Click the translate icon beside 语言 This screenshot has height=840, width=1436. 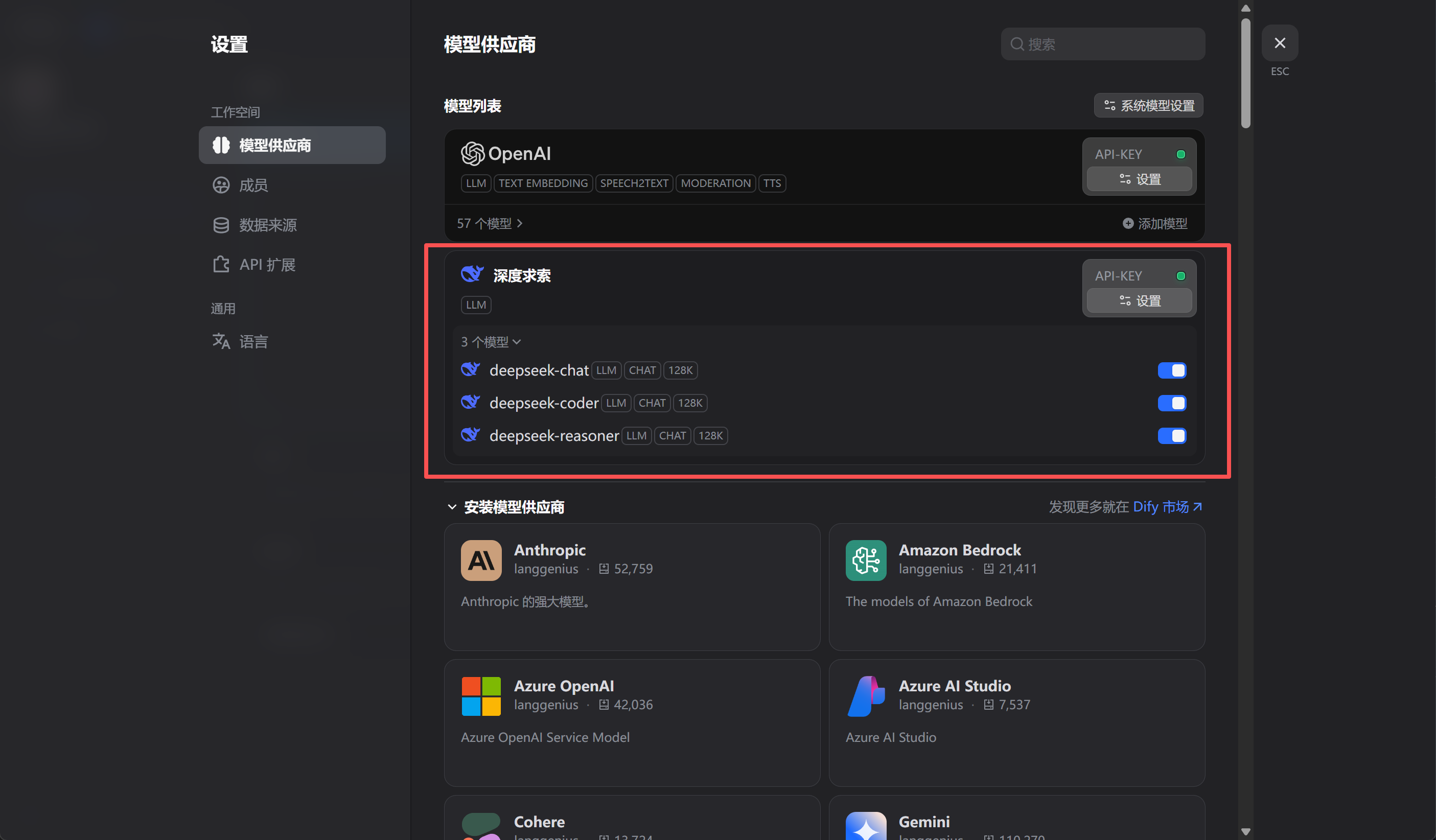(221, 341)
